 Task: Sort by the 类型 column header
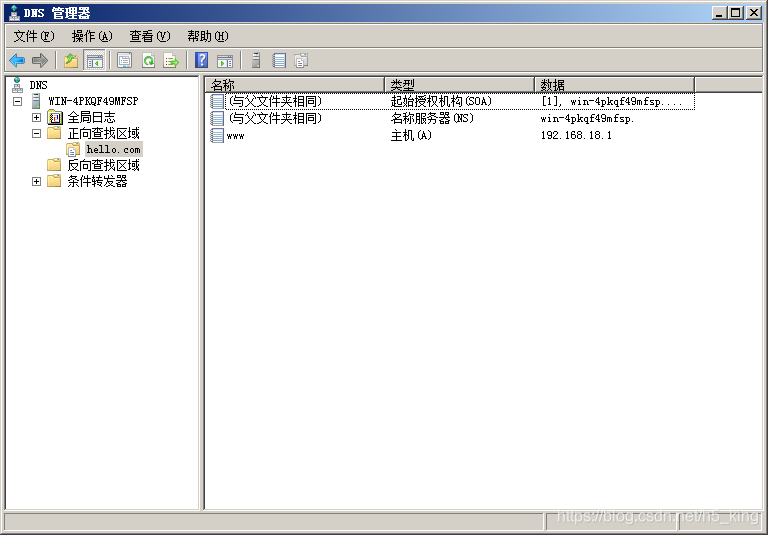tap(459, 85)
